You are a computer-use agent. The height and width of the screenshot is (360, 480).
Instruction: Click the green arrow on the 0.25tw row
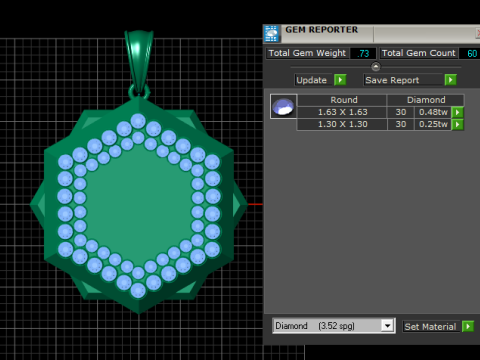click(x=457, y=124)
